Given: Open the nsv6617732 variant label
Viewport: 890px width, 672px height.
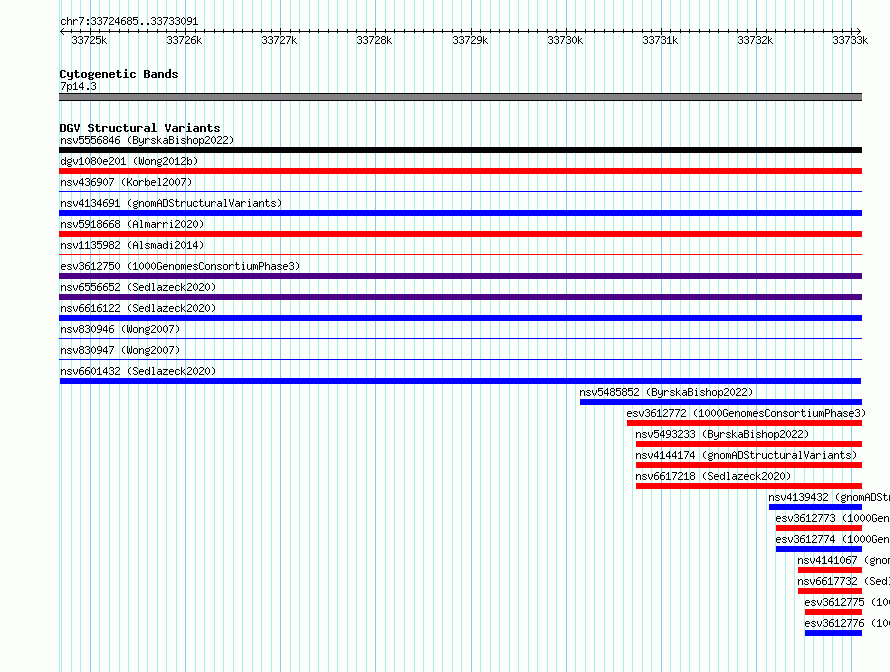Looking at the screenshot, I should [x=843, y=581].
